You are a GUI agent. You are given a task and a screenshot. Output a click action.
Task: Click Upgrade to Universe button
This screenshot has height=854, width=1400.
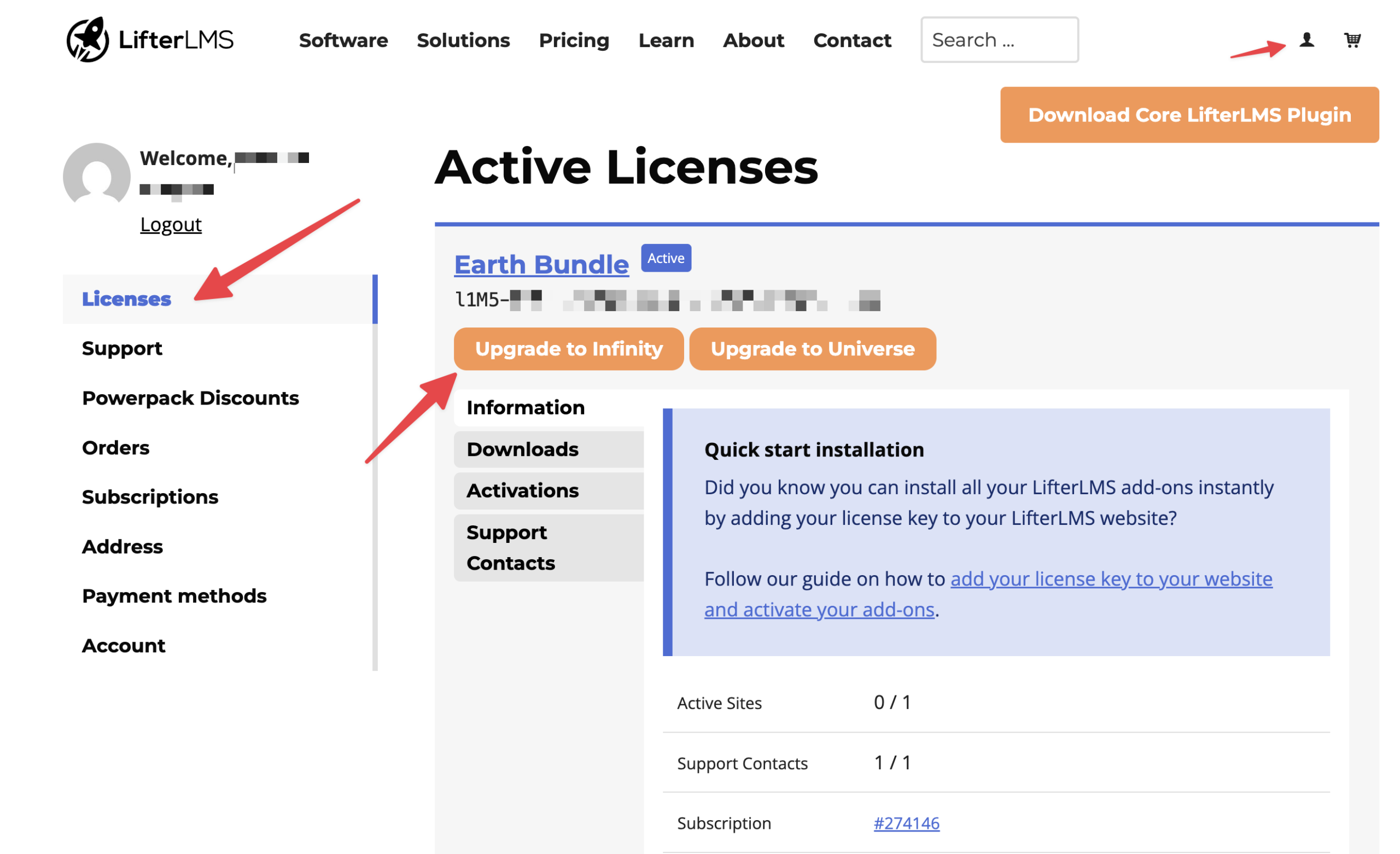[812, 348]
